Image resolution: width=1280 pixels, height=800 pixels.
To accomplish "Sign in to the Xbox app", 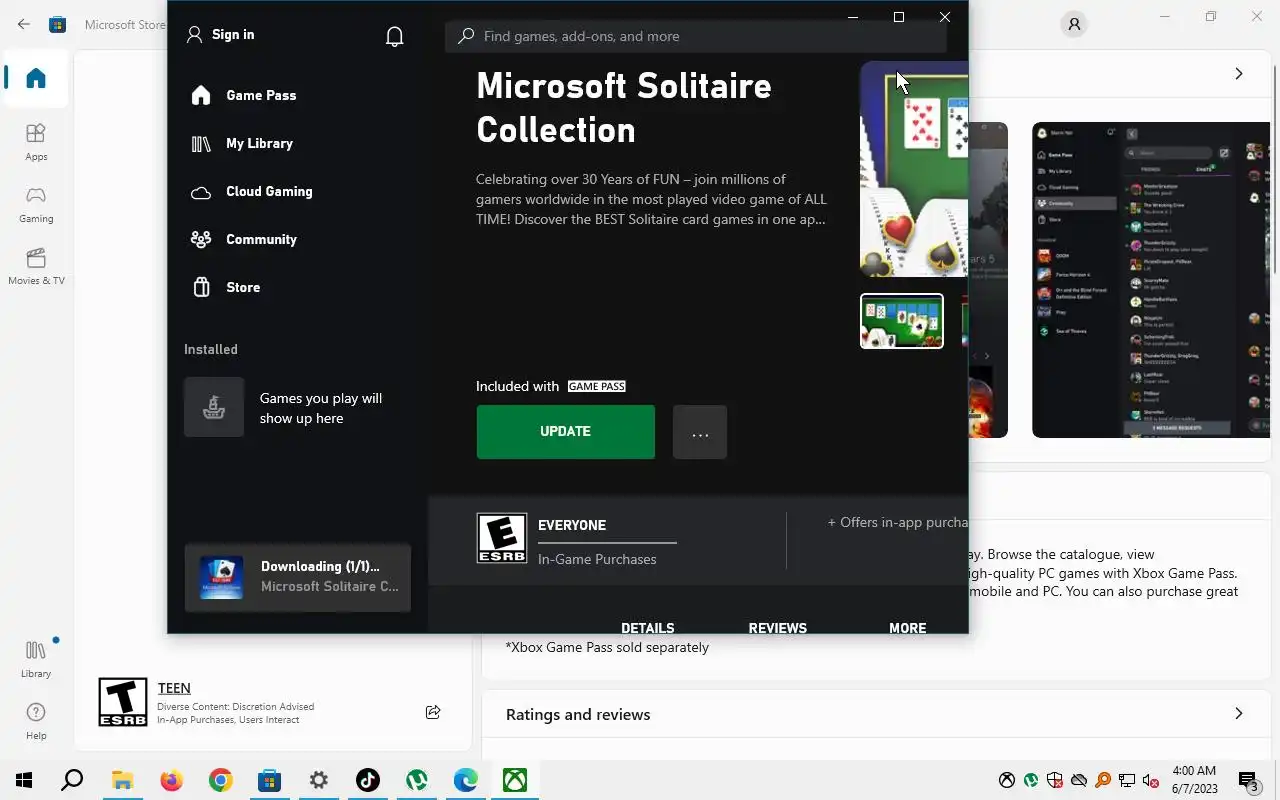I will click(221, 34).
